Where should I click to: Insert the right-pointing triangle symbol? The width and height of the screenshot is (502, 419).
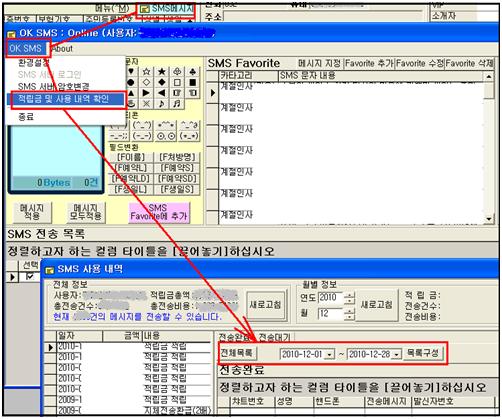[x=146, y=93]
